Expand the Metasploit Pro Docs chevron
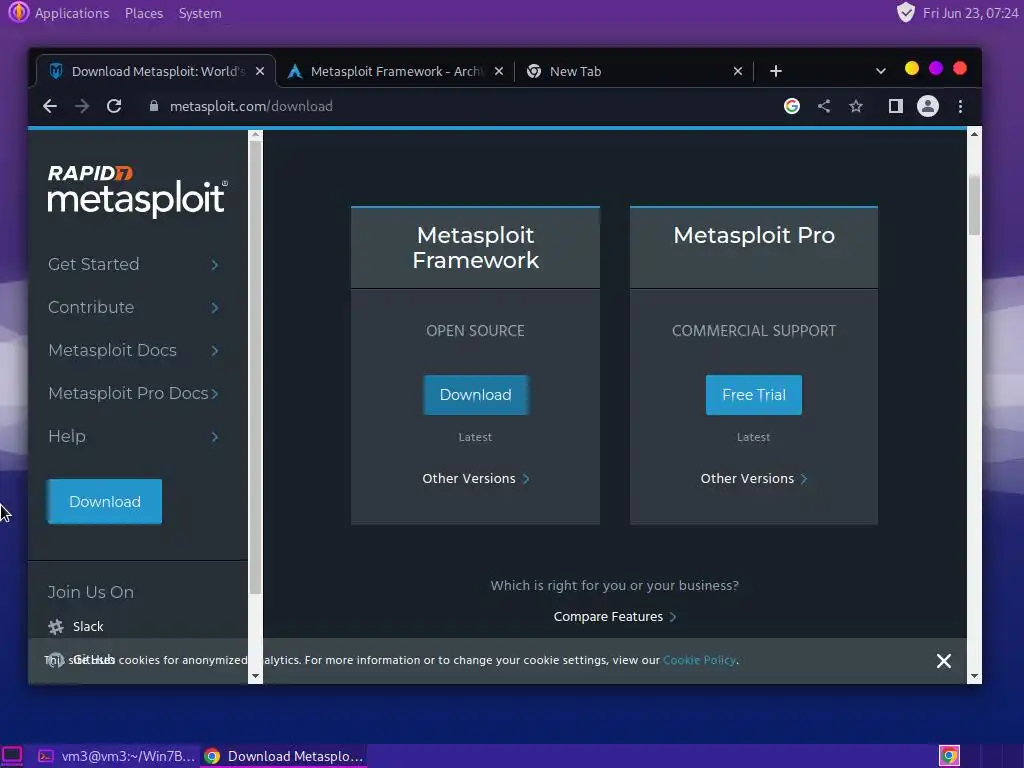Image resolution: width=1024 pixels, height=768 pixels. tap(215, 394)
